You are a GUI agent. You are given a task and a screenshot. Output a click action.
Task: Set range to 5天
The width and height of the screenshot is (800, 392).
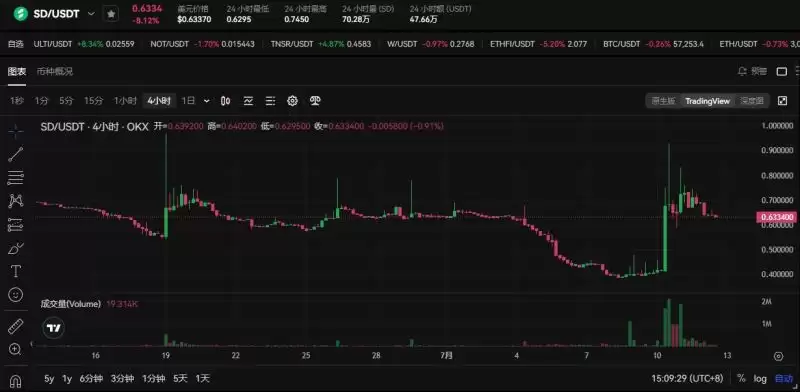coord(180,379)
